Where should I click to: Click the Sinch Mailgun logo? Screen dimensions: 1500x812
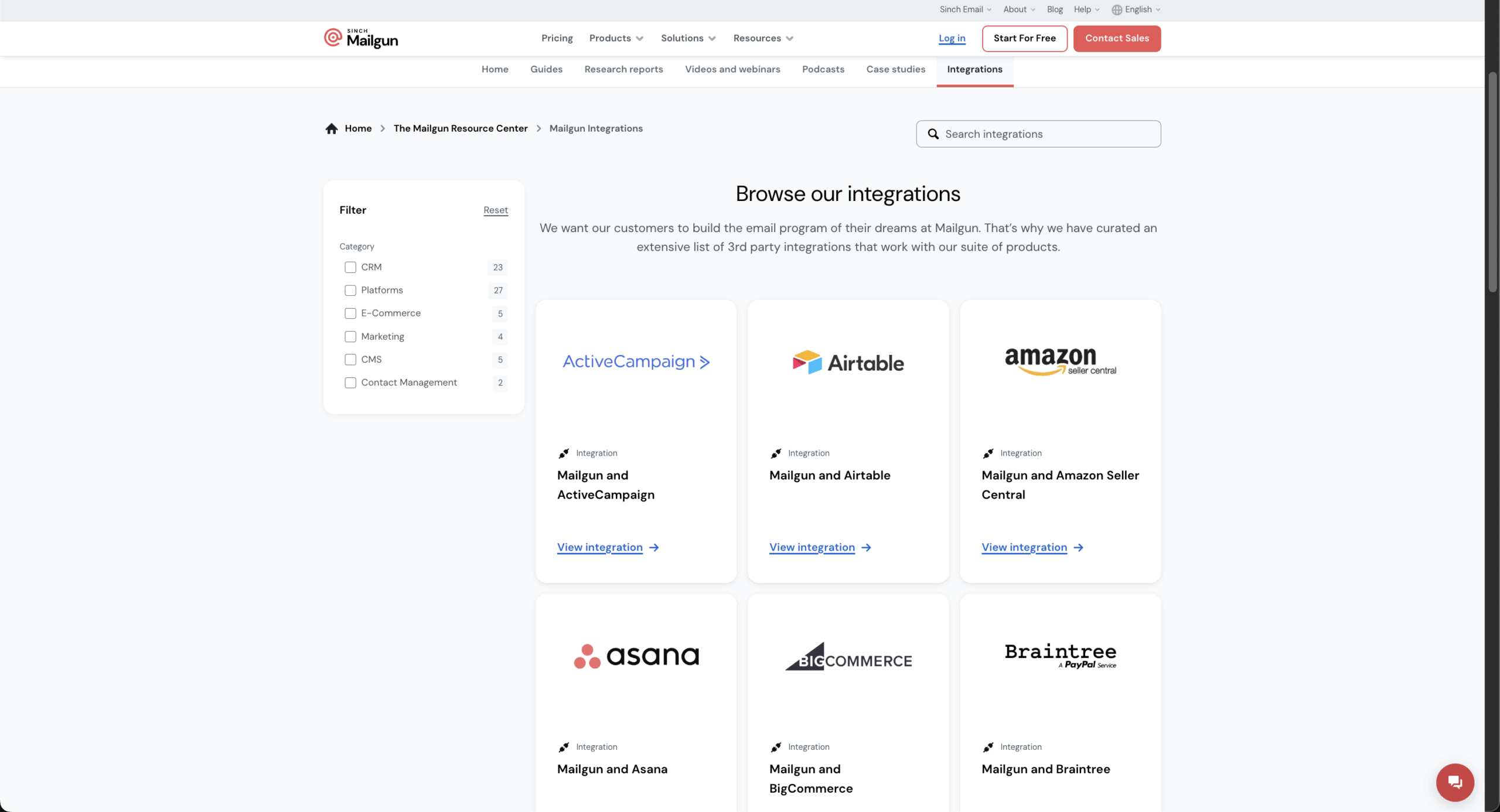pos(361,38)
